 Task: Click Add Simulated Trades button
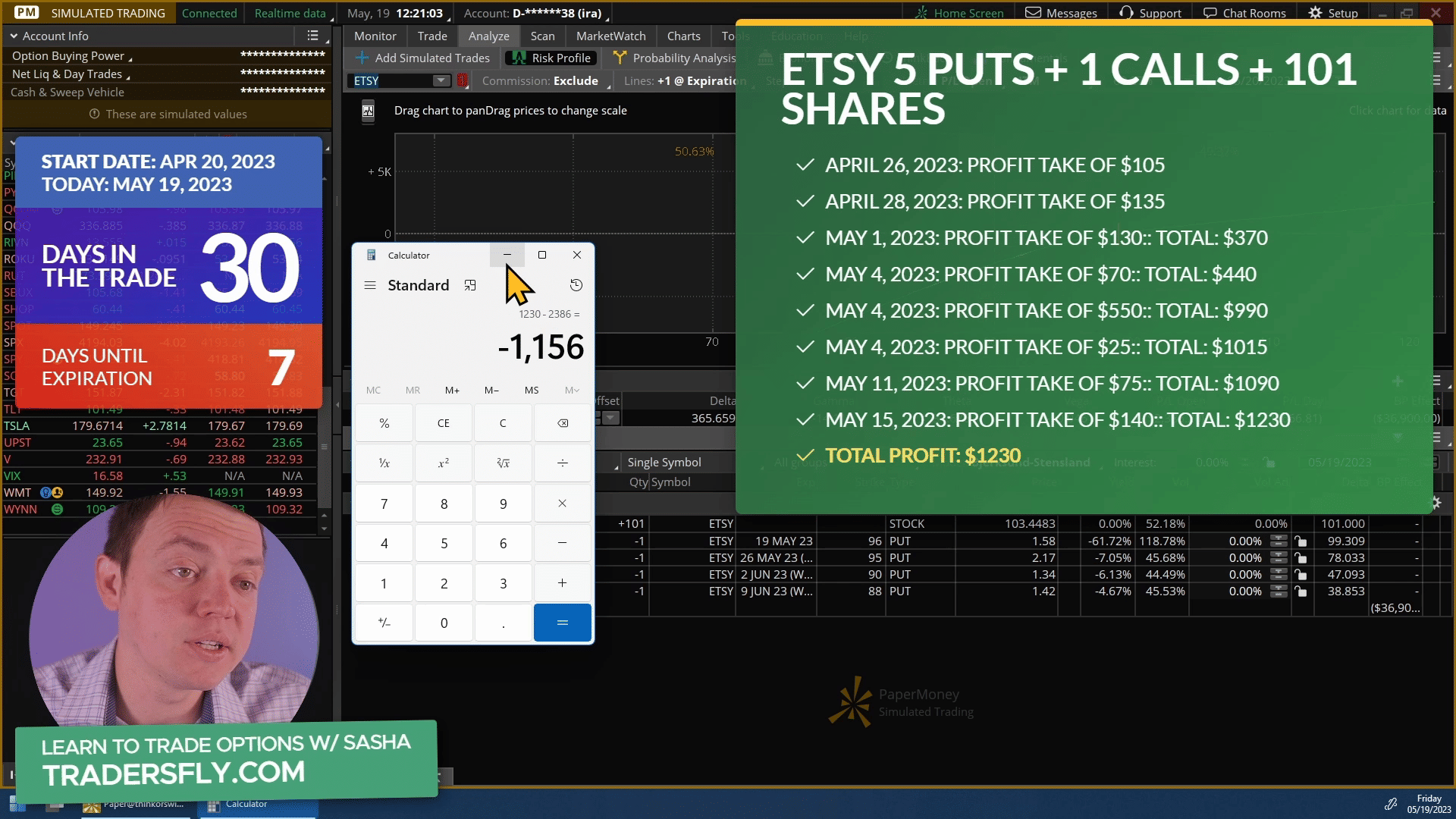pyautogui.click(x=423, y=58)
